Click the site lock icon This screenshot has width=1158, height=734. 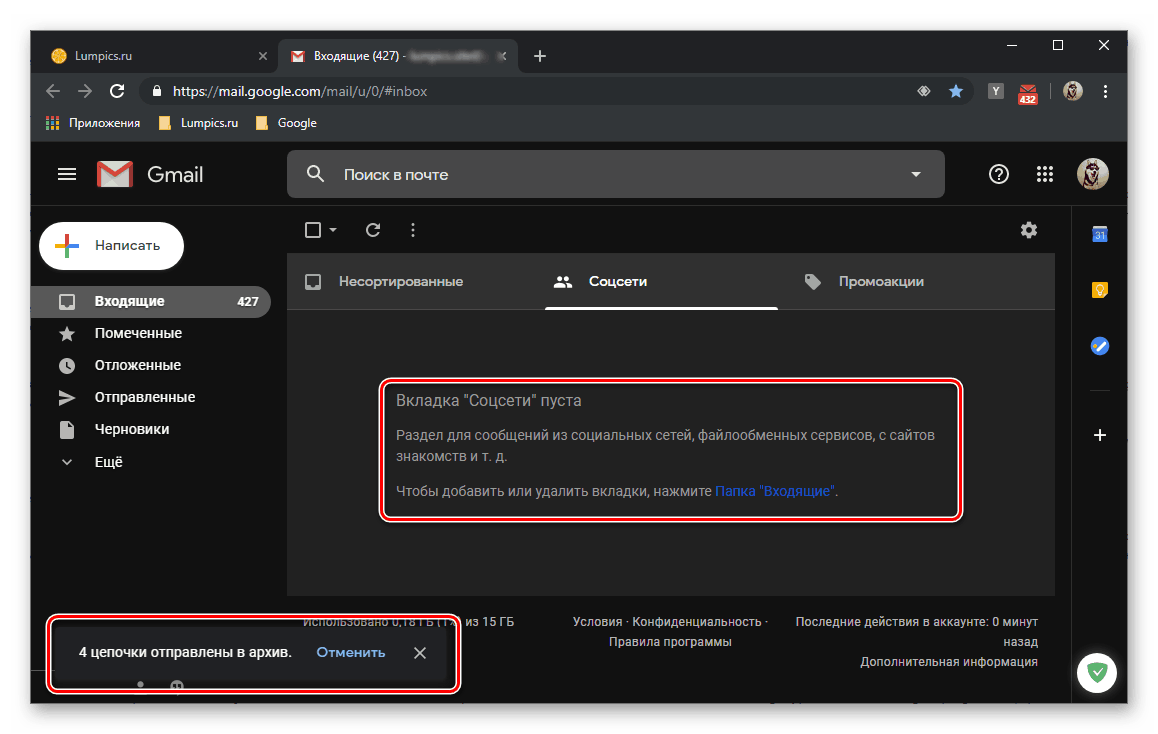[x=157, y=91]
